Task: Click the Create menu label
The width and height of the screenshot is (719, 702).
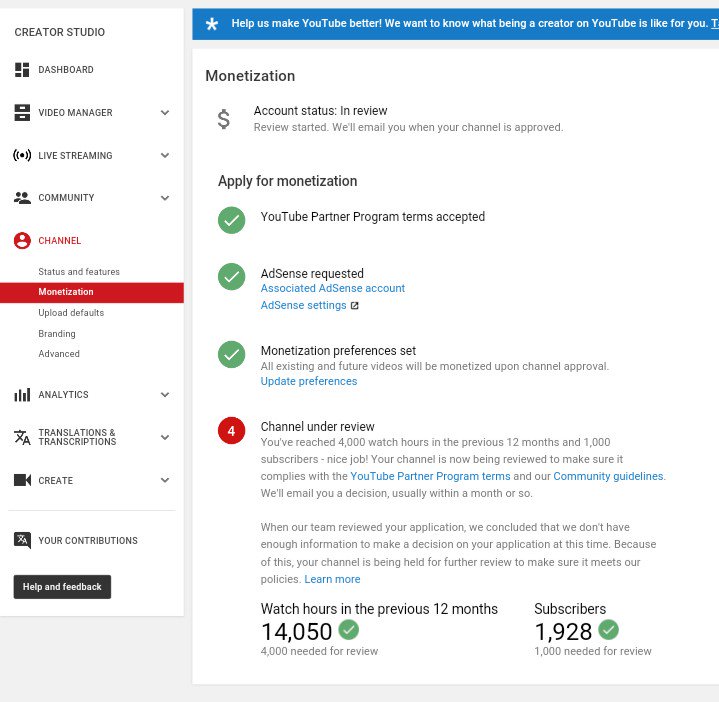Action: (x=55, y=480)
